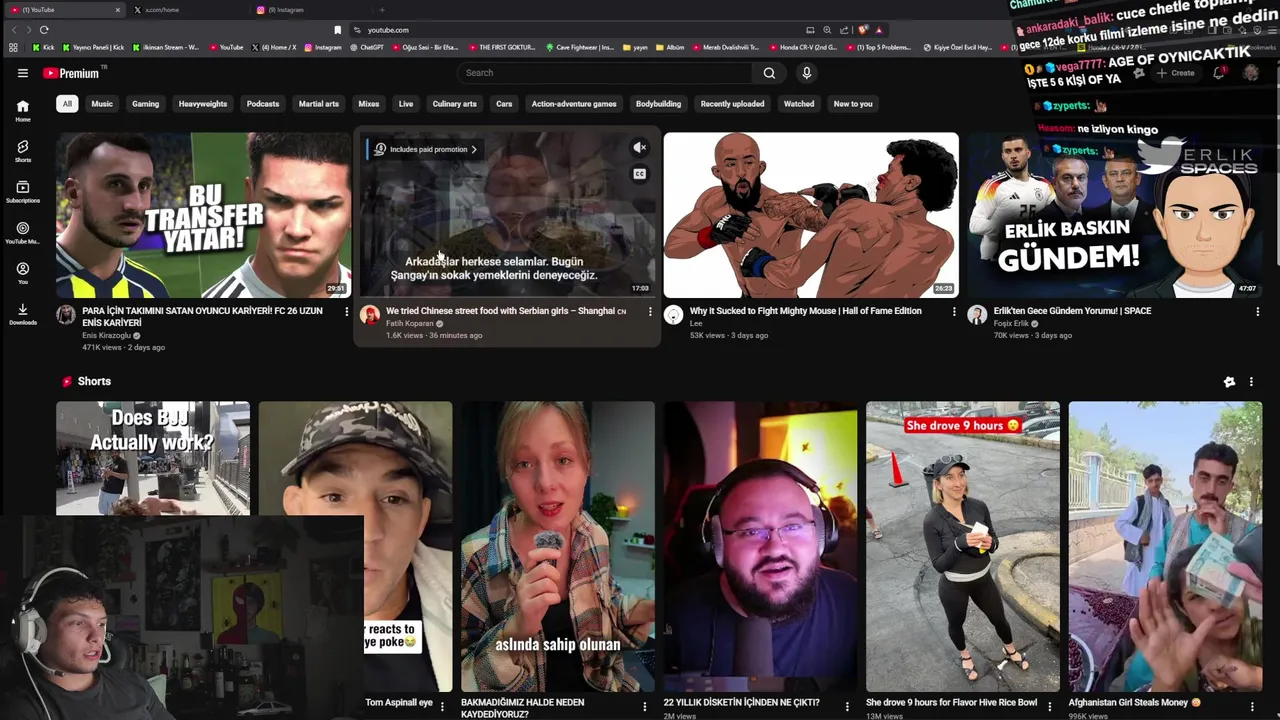Screen dimensions: 1280x720
Task: Click the search magnifier button
Action: [769, 73]
